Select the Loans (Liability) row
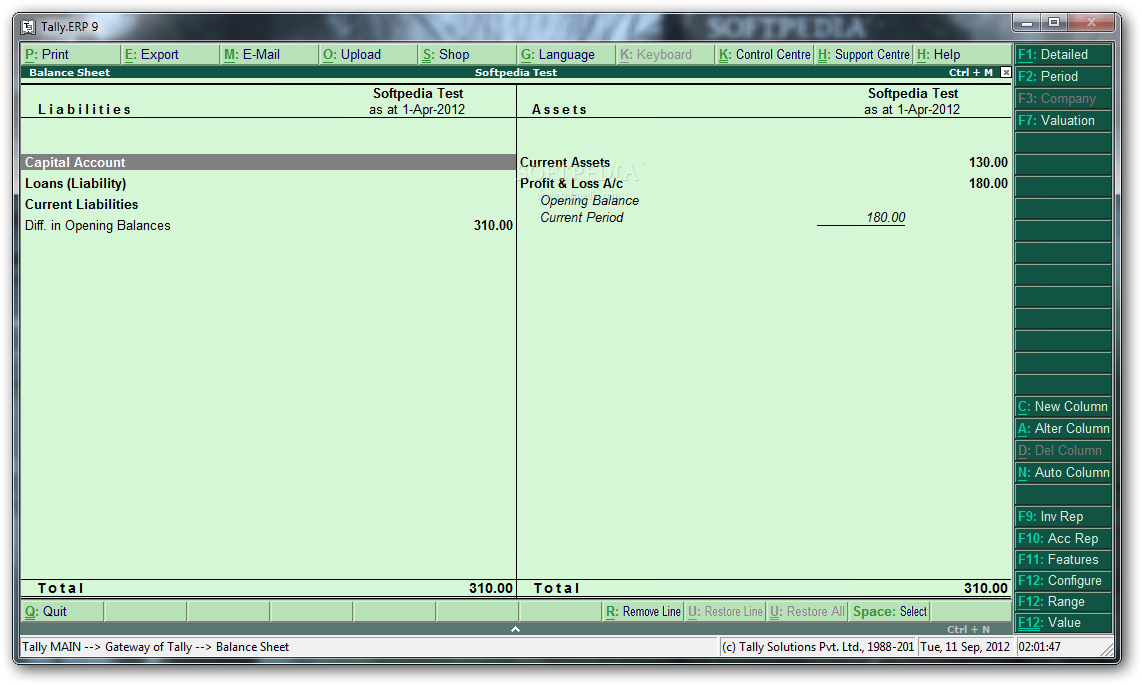 tap(268, 183)
